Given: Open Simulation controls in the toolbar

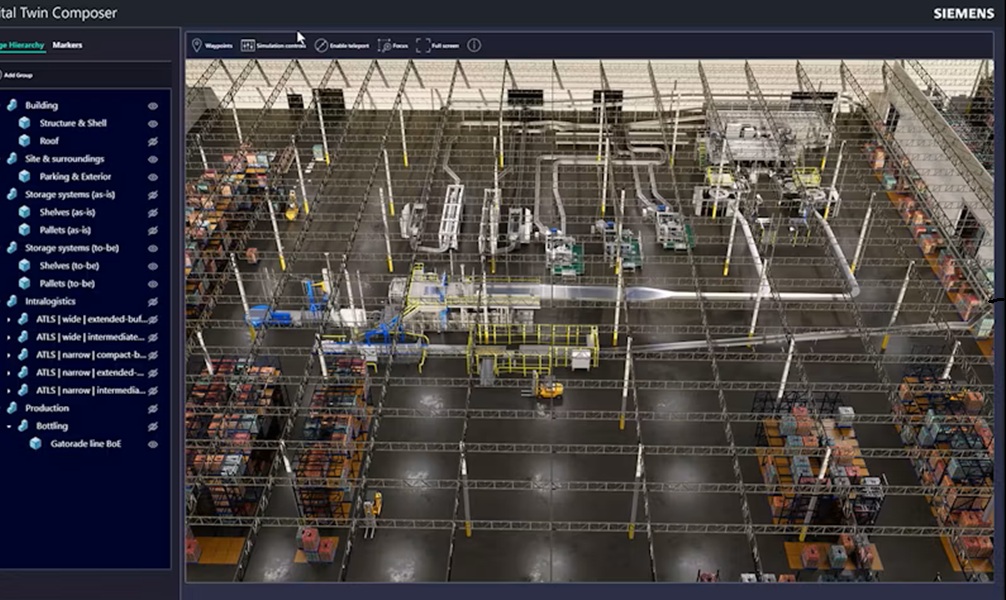Looking at the screenshot, I should point(273,45).
